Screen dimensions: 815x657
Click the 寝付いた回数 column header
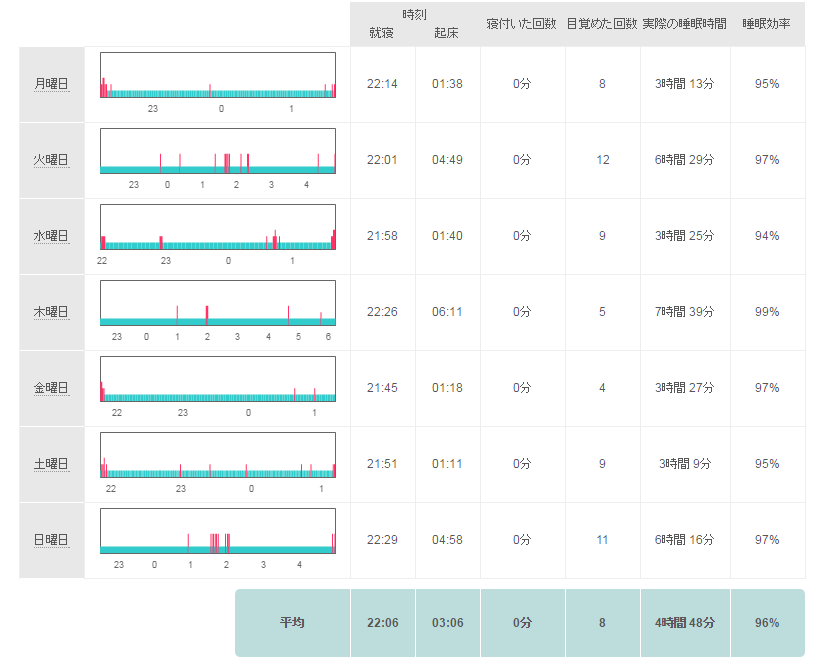pyautogui.click(x=521, y=24)
